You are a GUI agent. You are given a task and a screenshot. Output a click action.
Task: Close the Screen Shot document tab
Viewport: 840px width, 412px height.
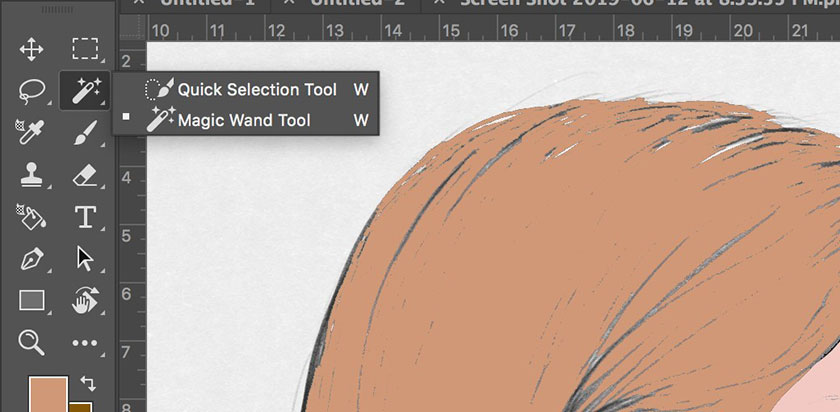(x=439, y=3)
